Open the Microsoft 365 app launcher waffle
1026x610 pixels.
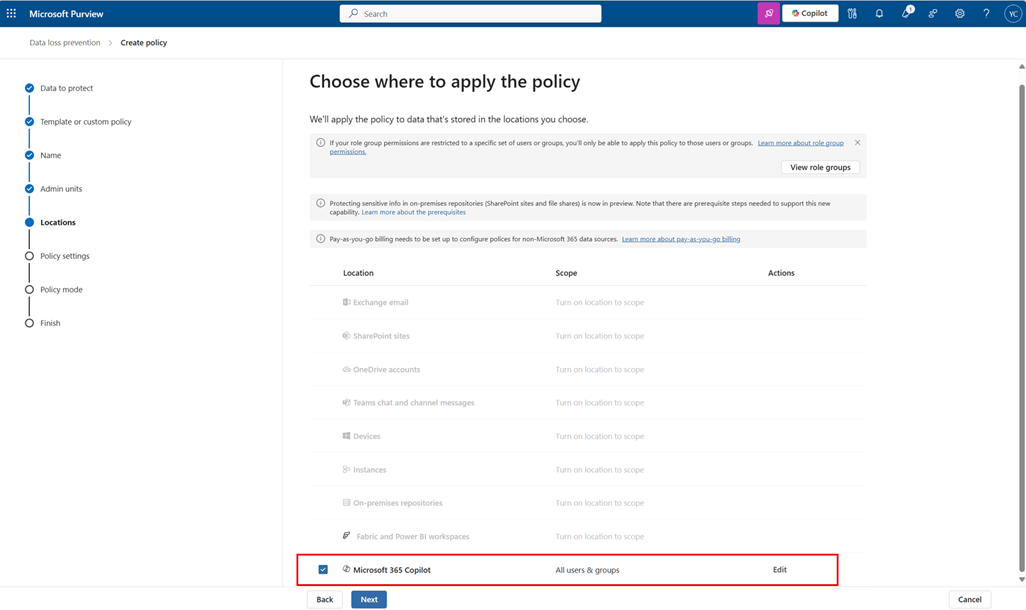pos(11,13)
